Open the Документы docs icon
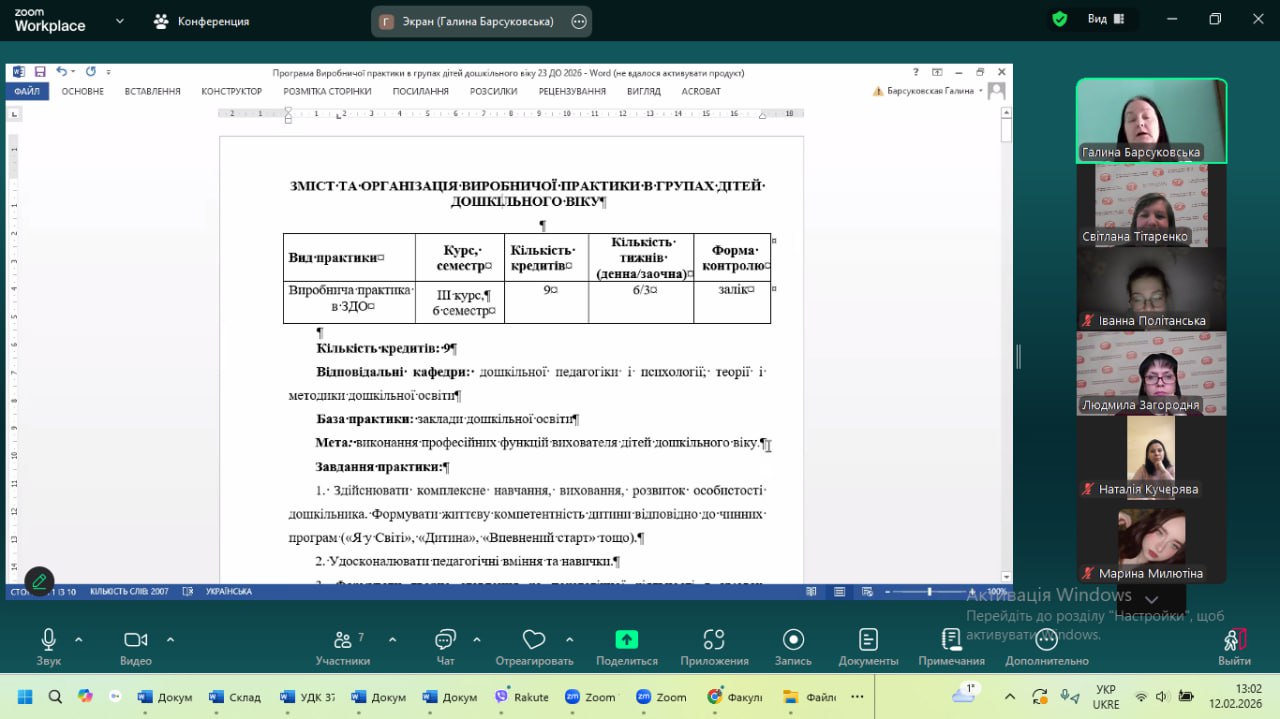The width and height of the screenshot is (1280, 719). (x=868, y=640)
